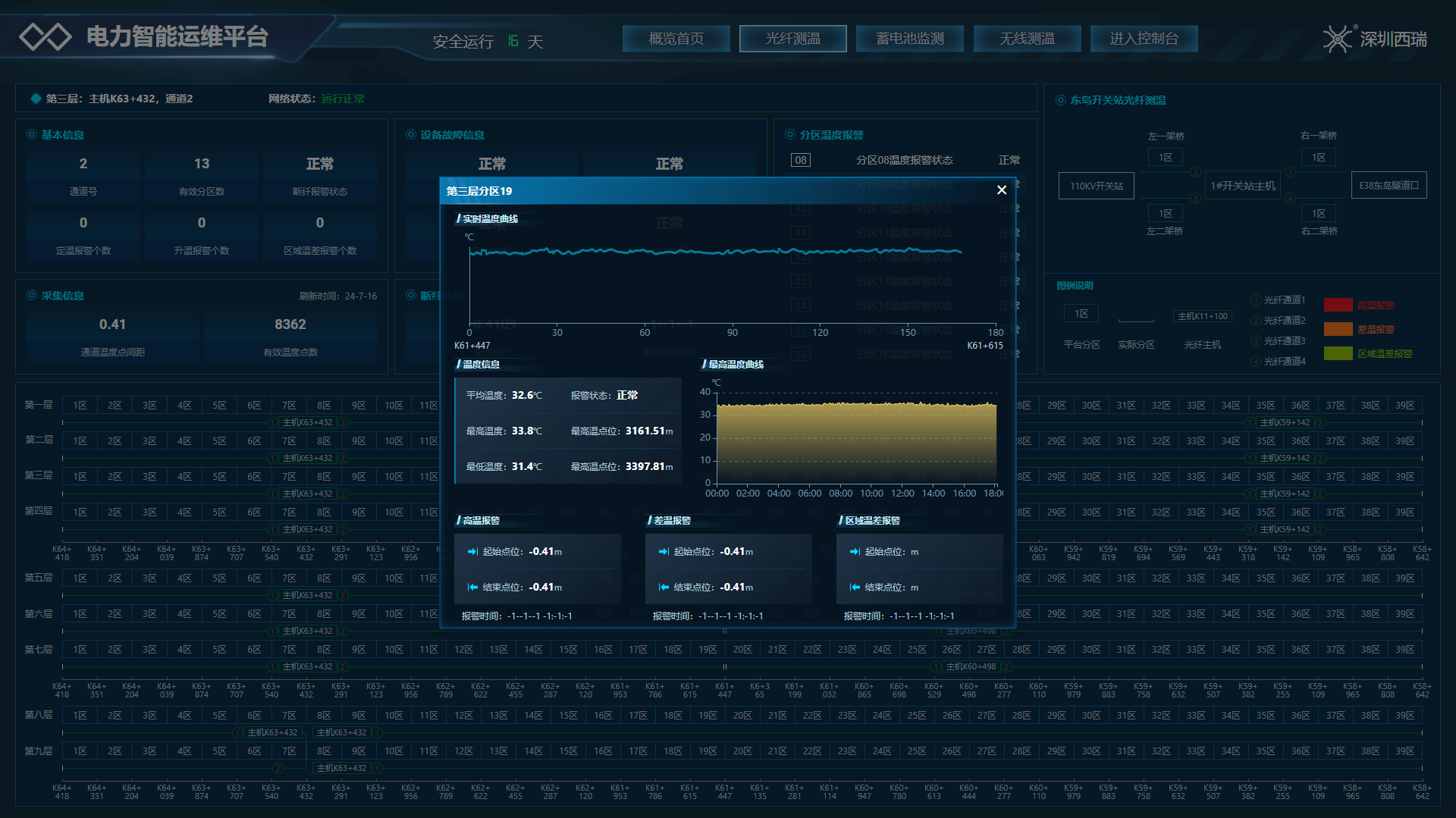Click the 起始点位 arrow icon under 区域温差报警
The width and height of the screenshot is (1456, 818).
coord(855,552)
